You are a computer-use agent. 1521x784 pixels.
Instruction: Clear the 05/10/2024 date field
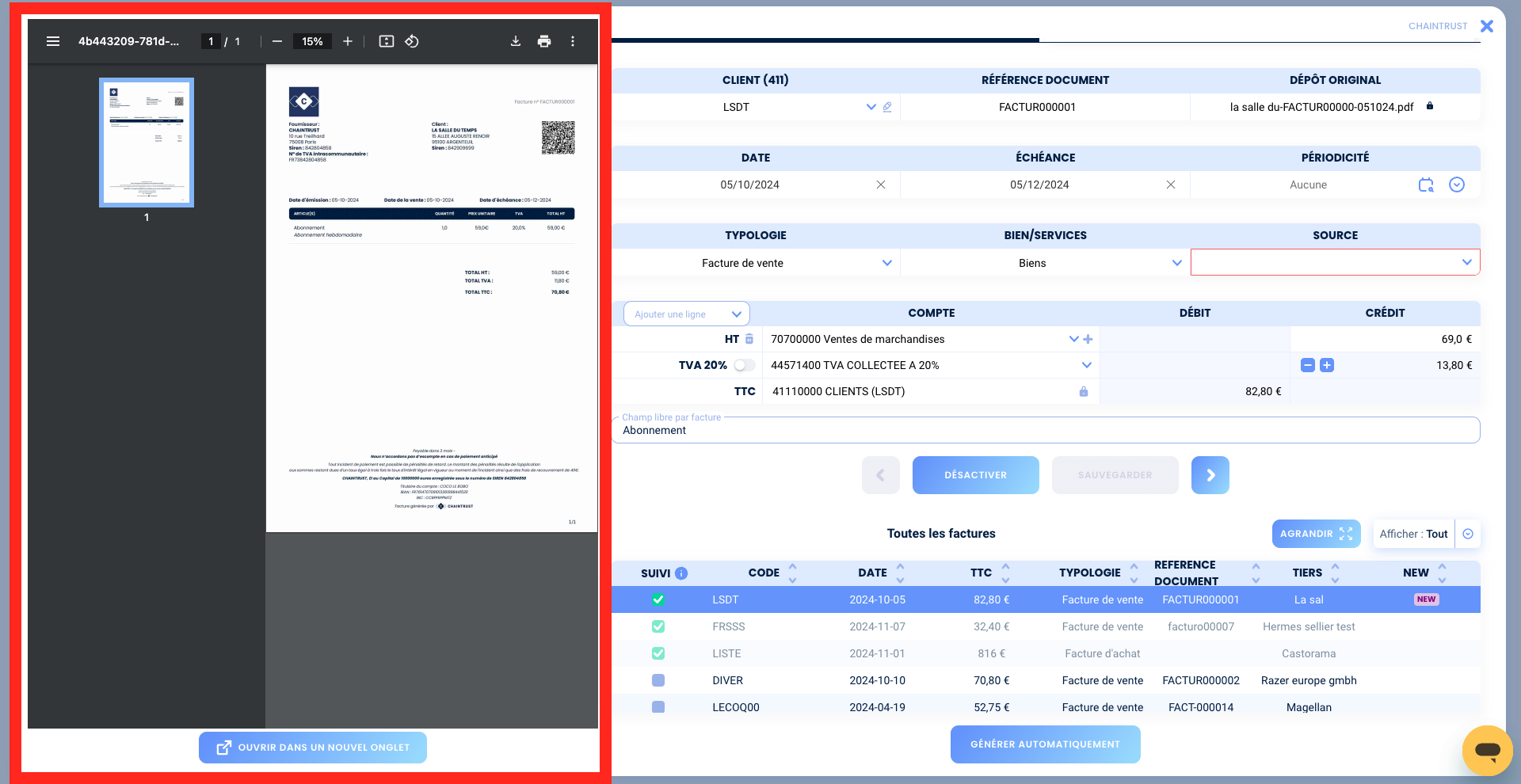(881, 185)
